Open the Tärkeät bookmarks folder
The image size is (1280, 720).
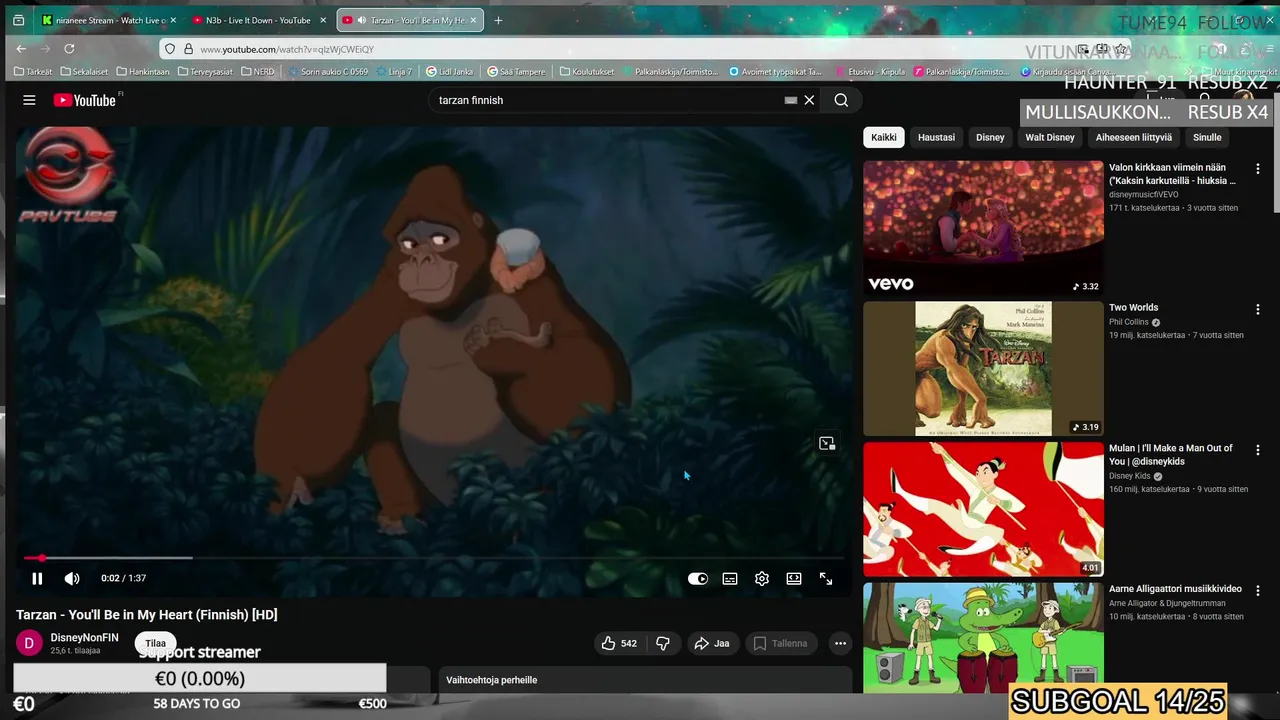tap(33, 72)
